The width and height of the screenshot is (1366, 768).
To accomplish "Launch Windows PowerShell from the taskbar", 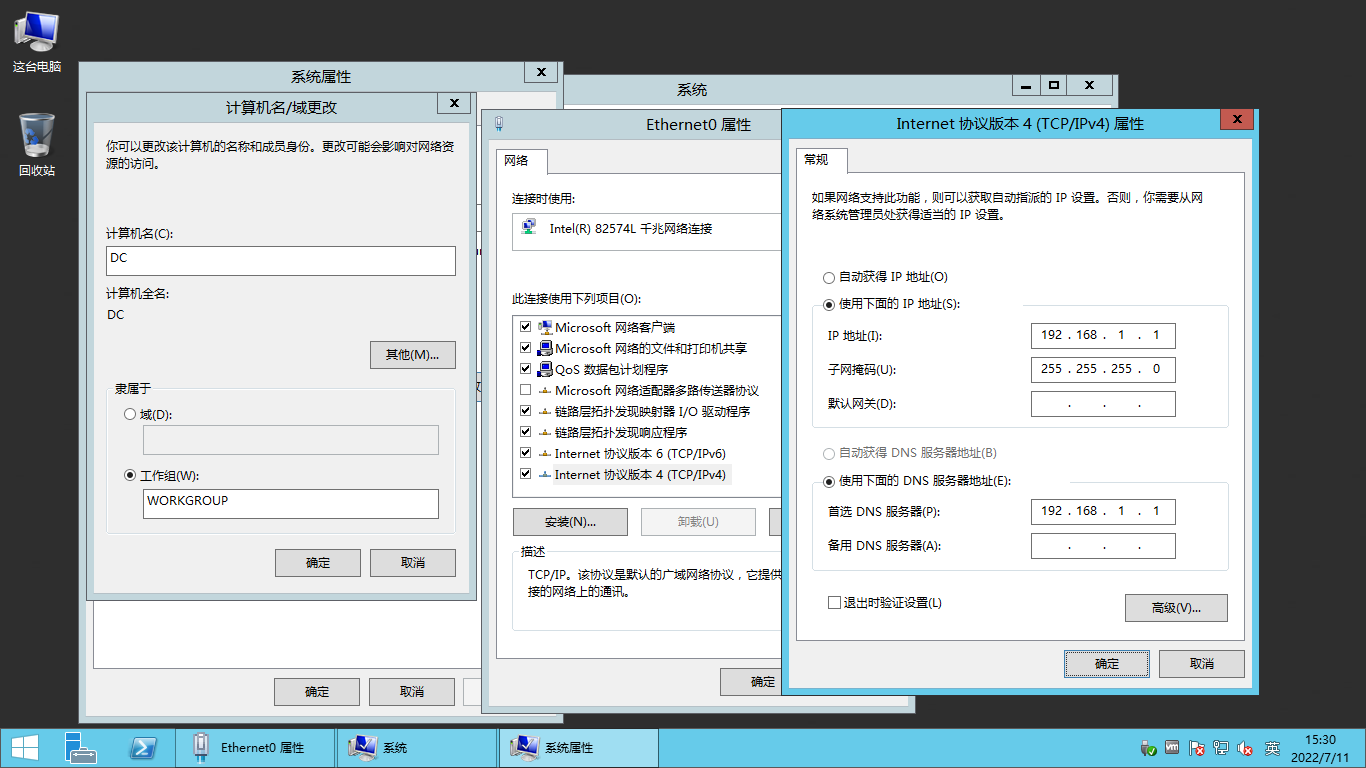I will [145, 748].
